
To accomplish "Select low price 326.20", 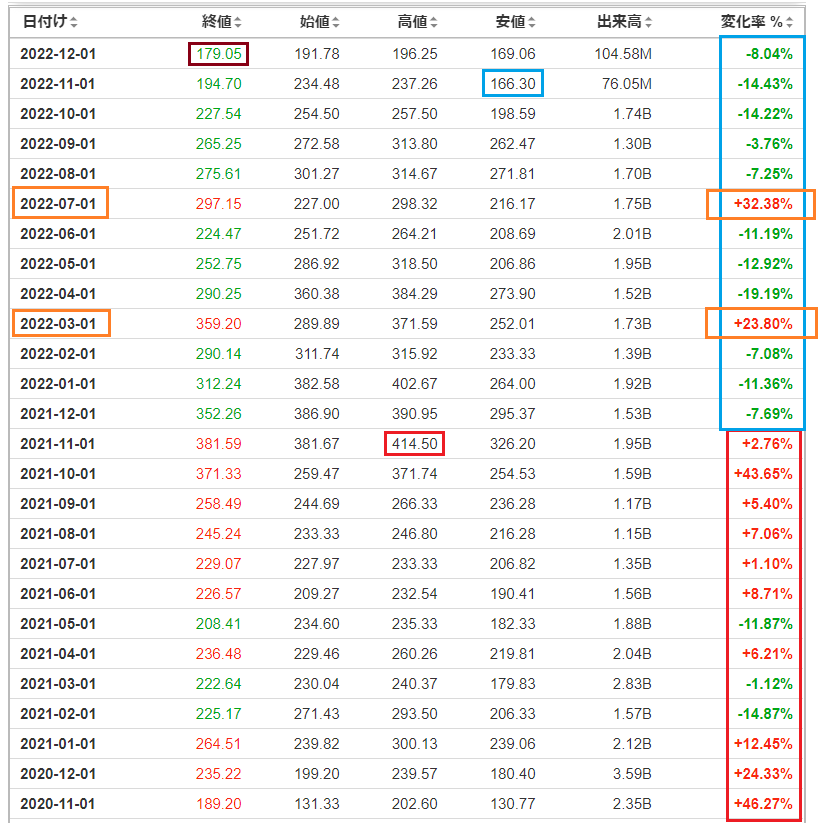I will pos(513,444).
